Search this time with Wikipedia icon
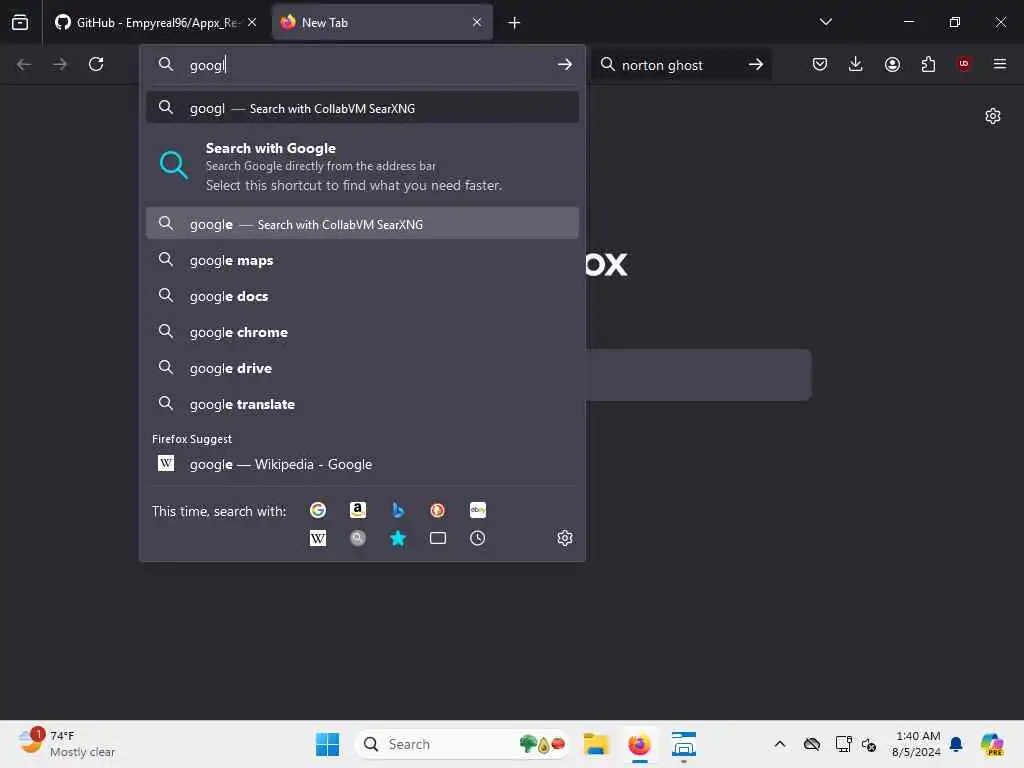Screen dimensions: 1024x768 click(318, 538)
